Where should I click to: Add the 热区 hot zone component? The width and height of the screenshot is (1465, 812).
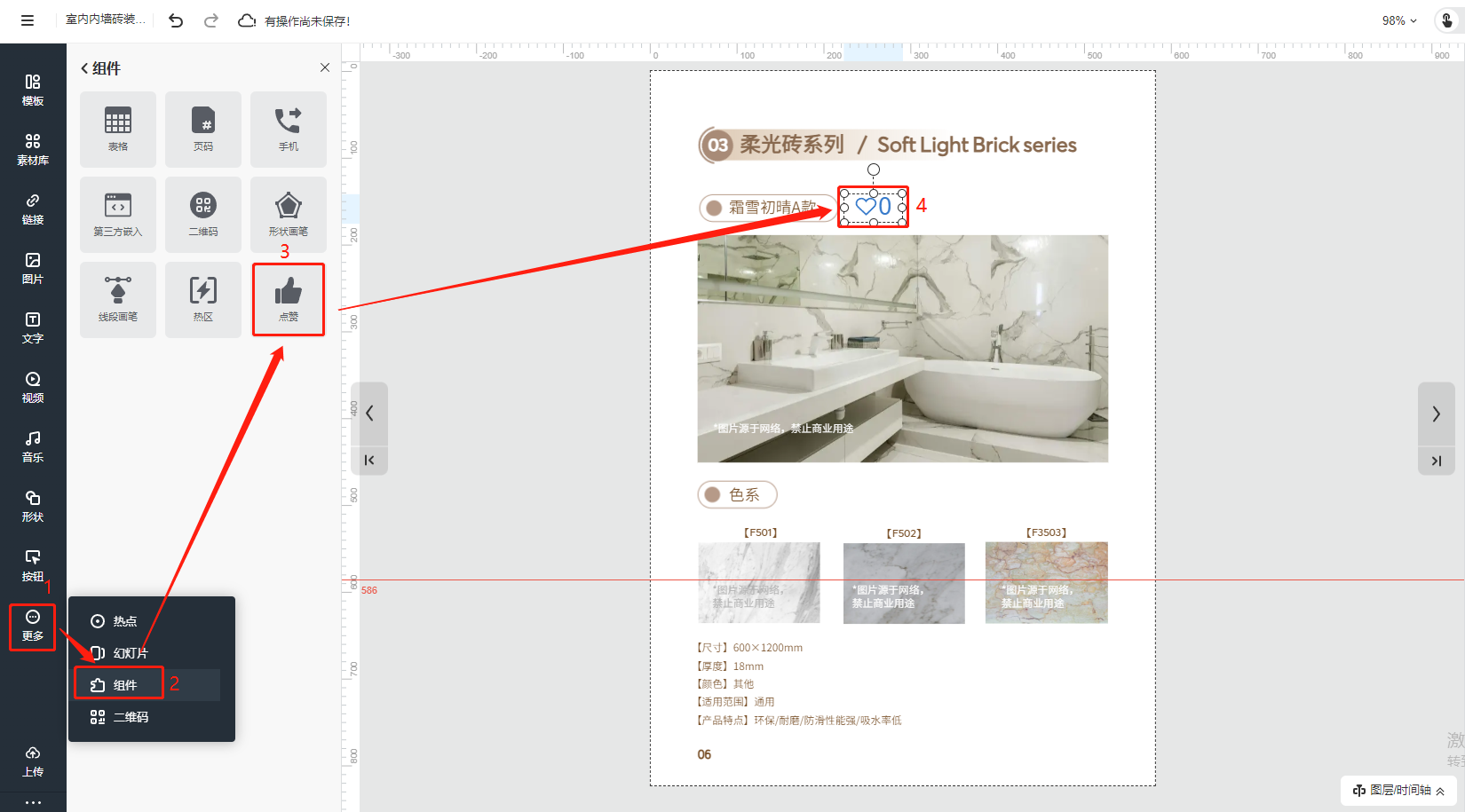[x=203, y=299]
